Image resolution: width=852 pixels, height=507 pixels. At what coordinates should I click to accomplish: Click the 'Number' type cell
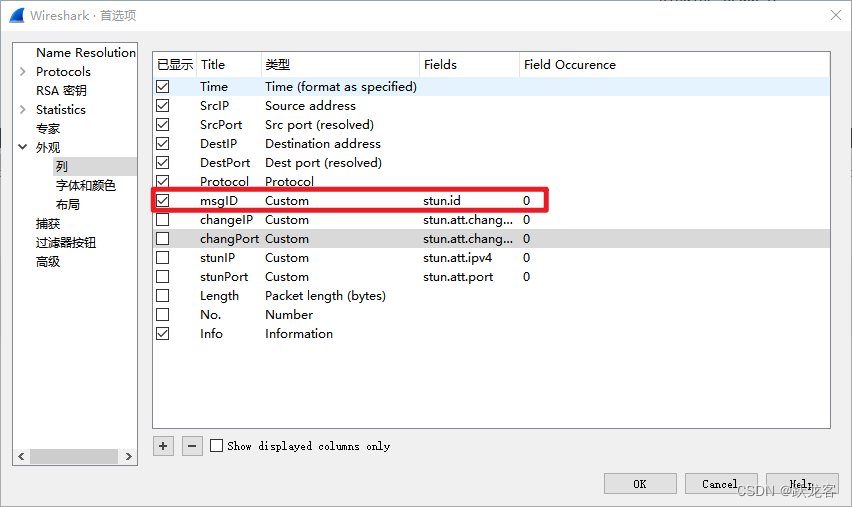point(289,315)
